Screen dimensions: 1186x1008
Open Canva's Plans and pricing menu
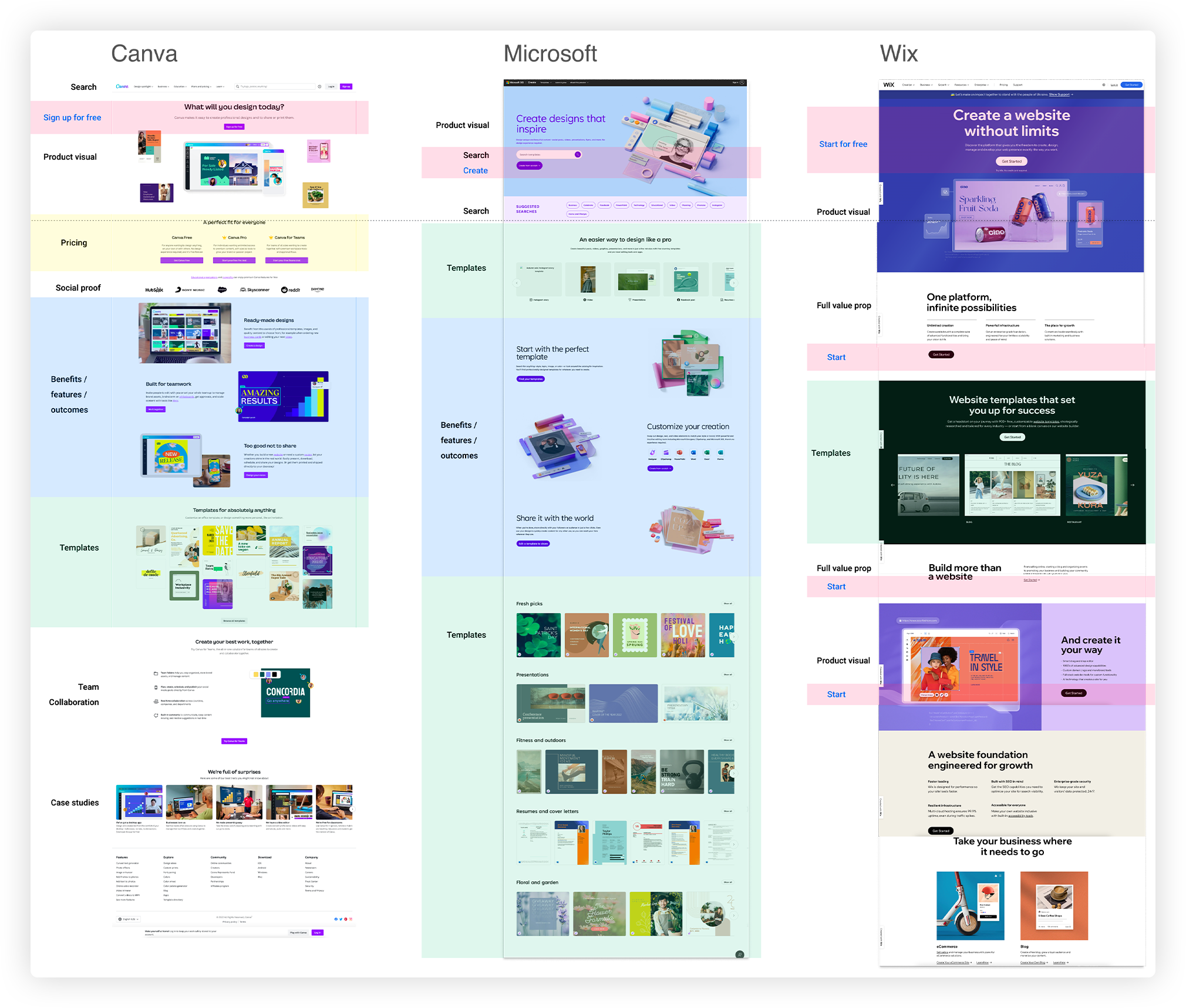[x=201, y=86]
